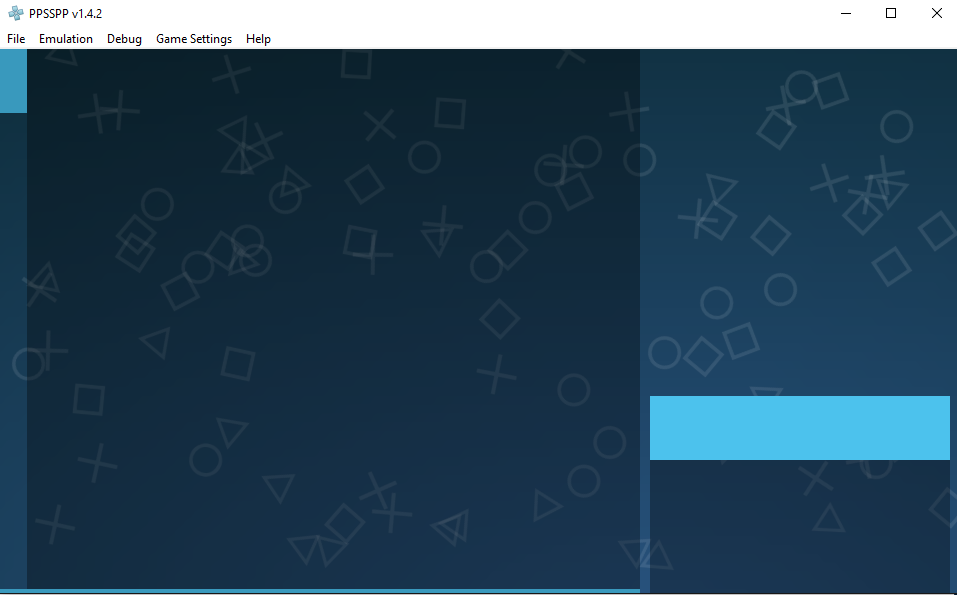This screenshot has height=595, width=957.
Task: Minimize the PPSSPP window
Action: 846,14
